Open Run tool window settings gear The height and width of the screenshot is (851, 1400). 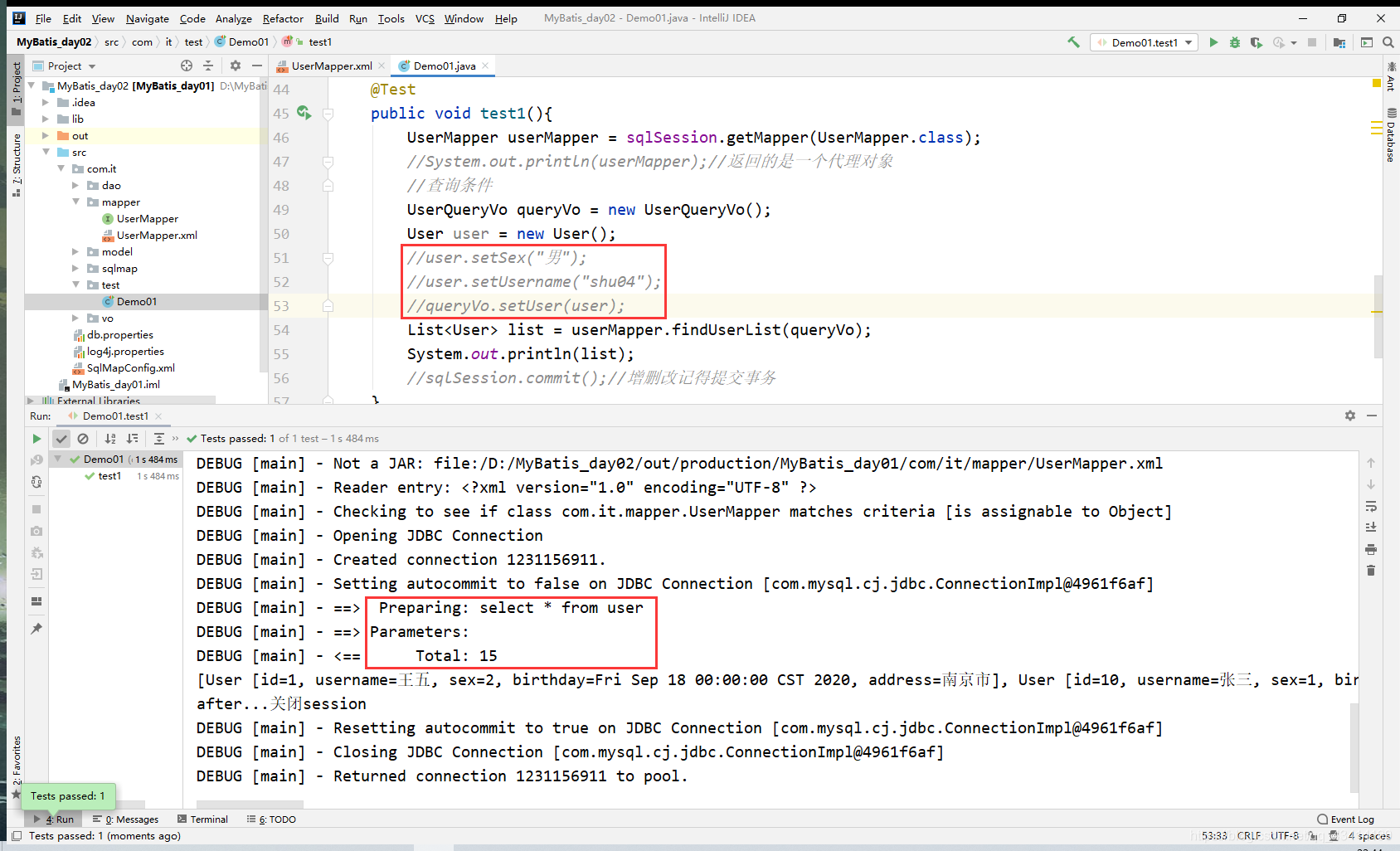(x=1350, y=416)
